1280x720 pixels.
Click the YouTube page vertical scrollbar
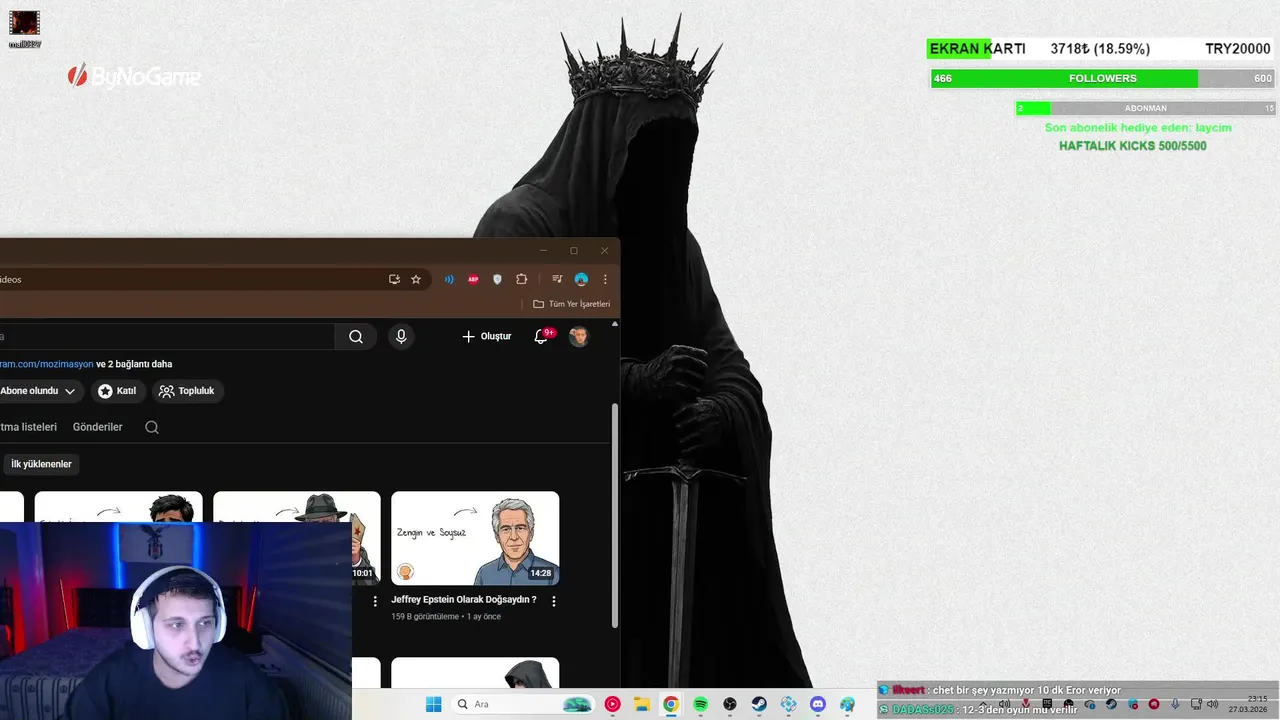(615, 516)
